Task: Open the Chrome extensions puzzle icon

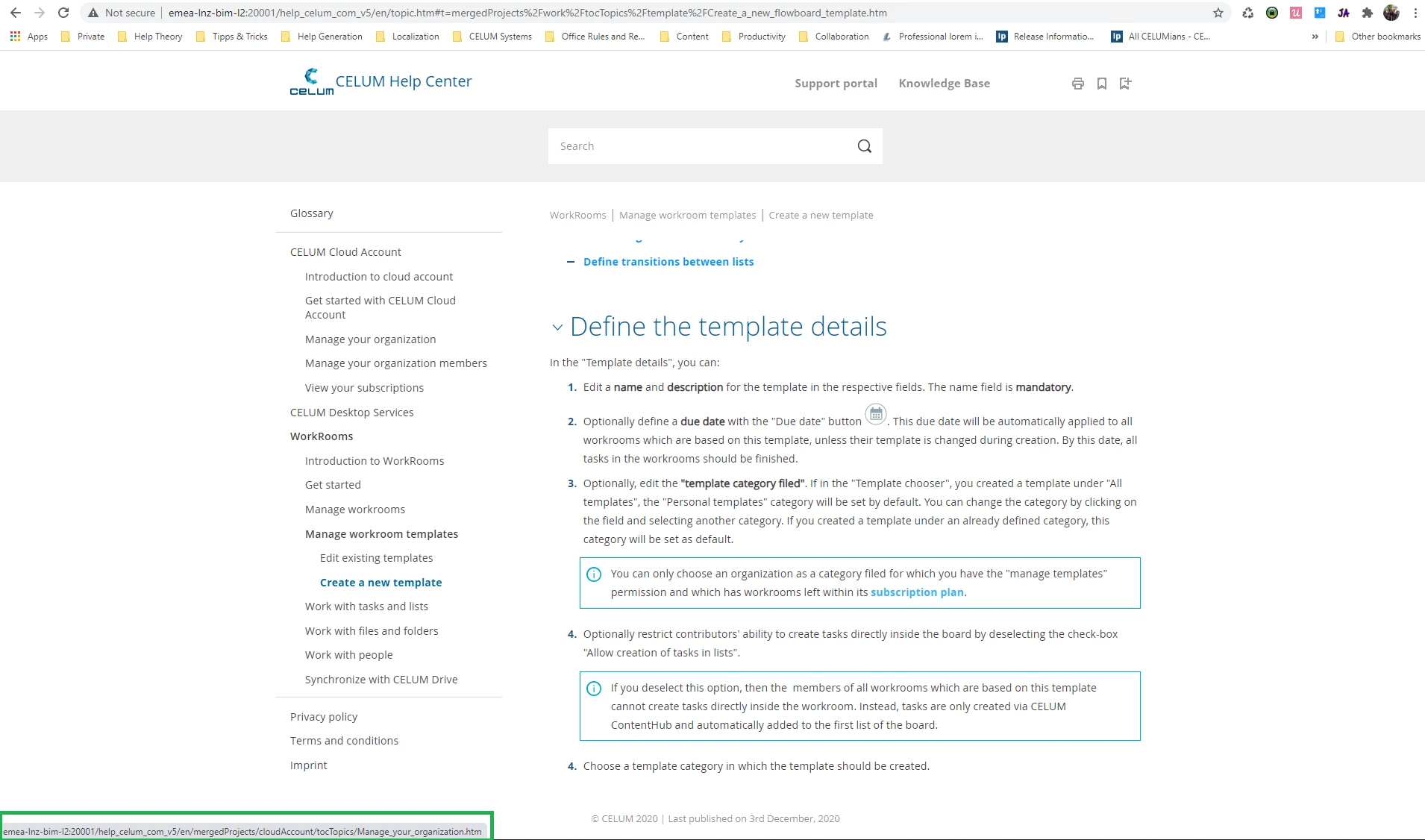Action: [1368, 13]
